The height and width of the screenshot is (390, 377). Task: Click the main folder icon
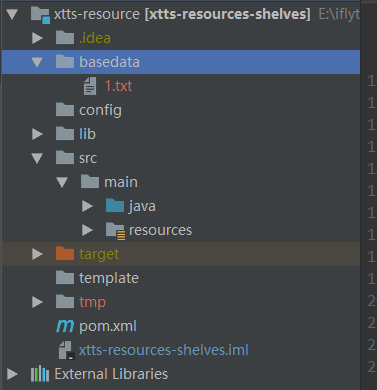[90, 182]
